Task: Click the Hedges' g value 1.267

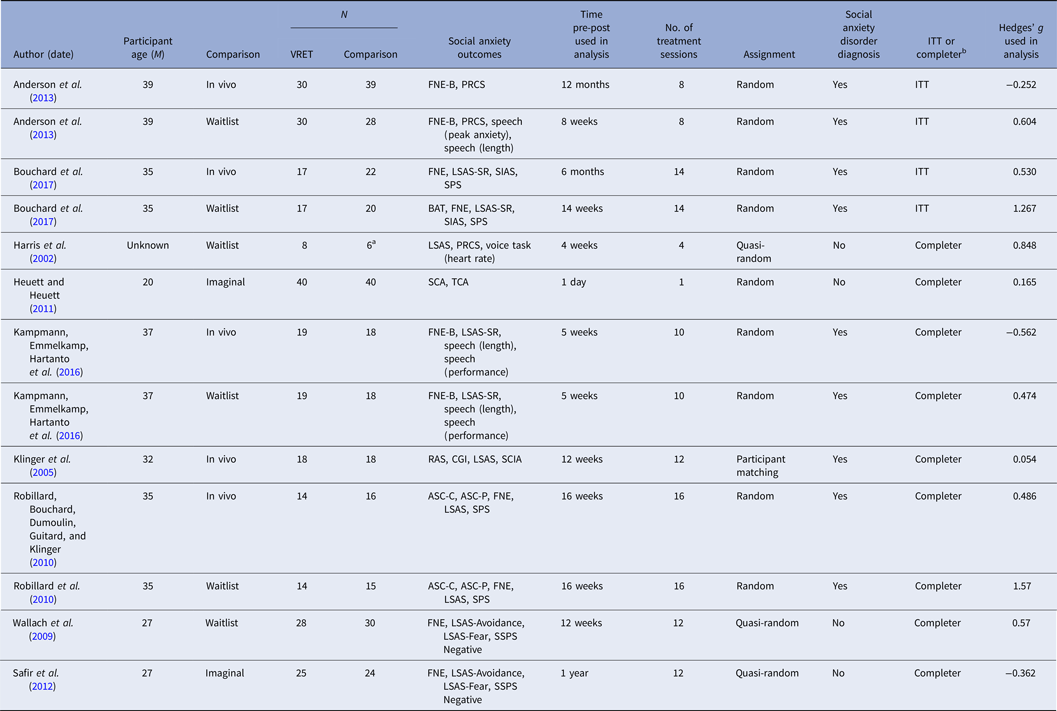Action: [1023, 209]
